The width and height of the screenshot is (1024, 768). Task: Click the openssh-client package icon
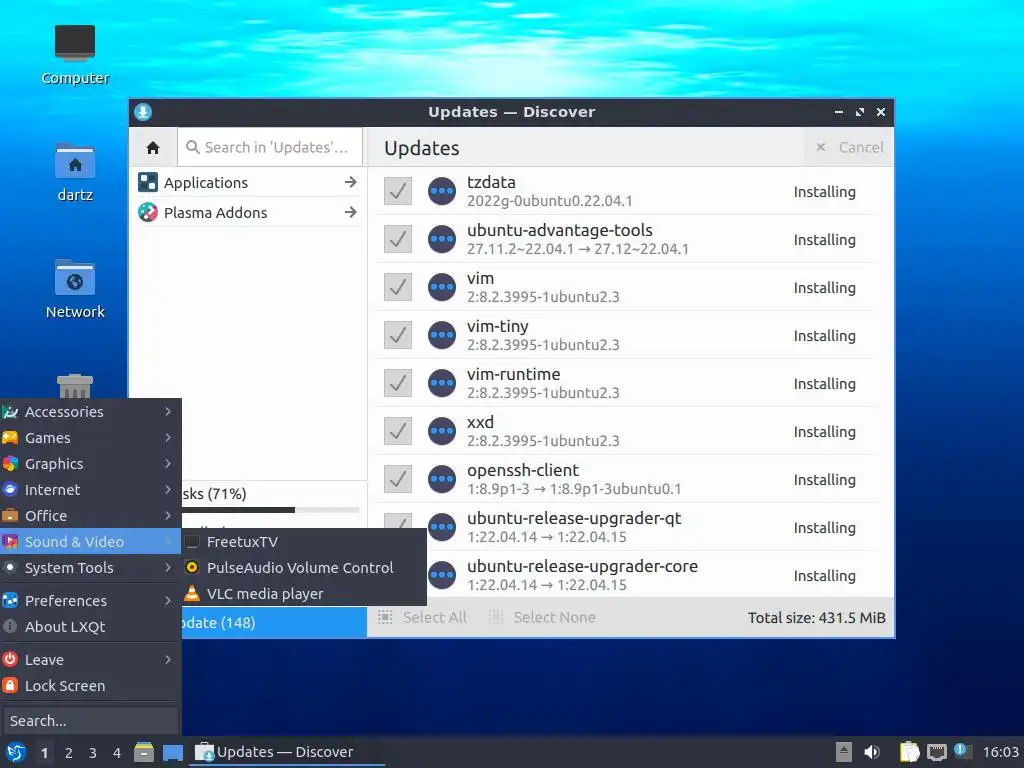click(442, 479)
